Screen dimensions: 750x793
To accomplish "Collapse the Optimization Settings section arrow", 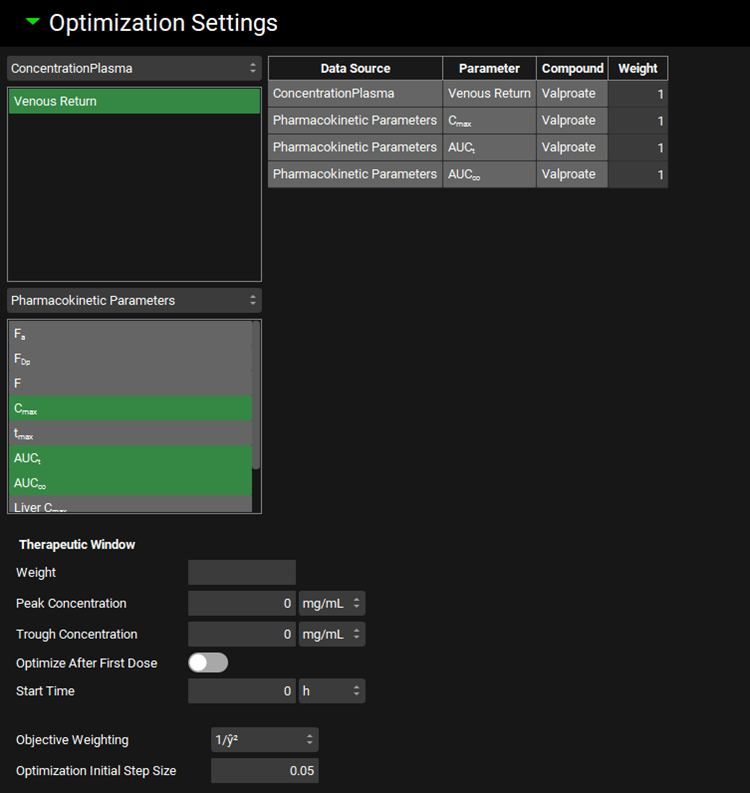I will (33, 22).
